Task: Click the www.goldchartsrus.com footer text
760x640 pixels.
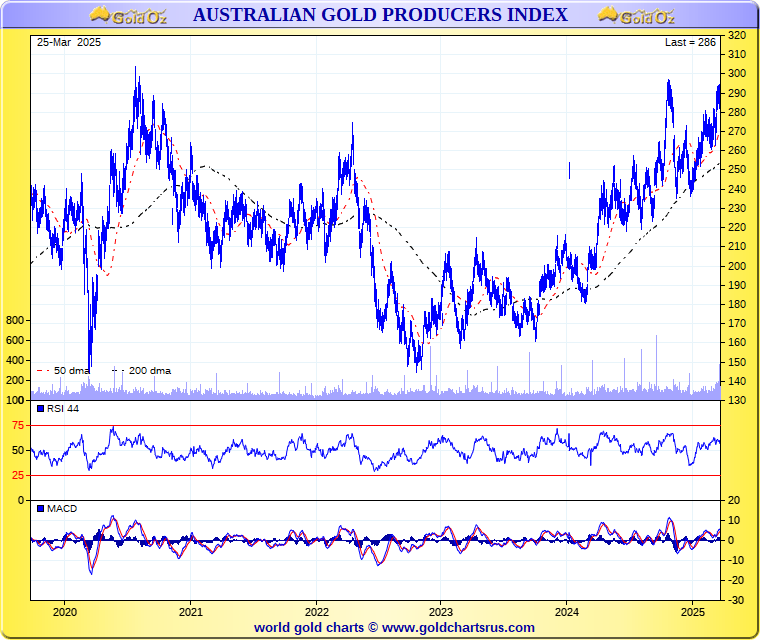Action: [458, 627]
